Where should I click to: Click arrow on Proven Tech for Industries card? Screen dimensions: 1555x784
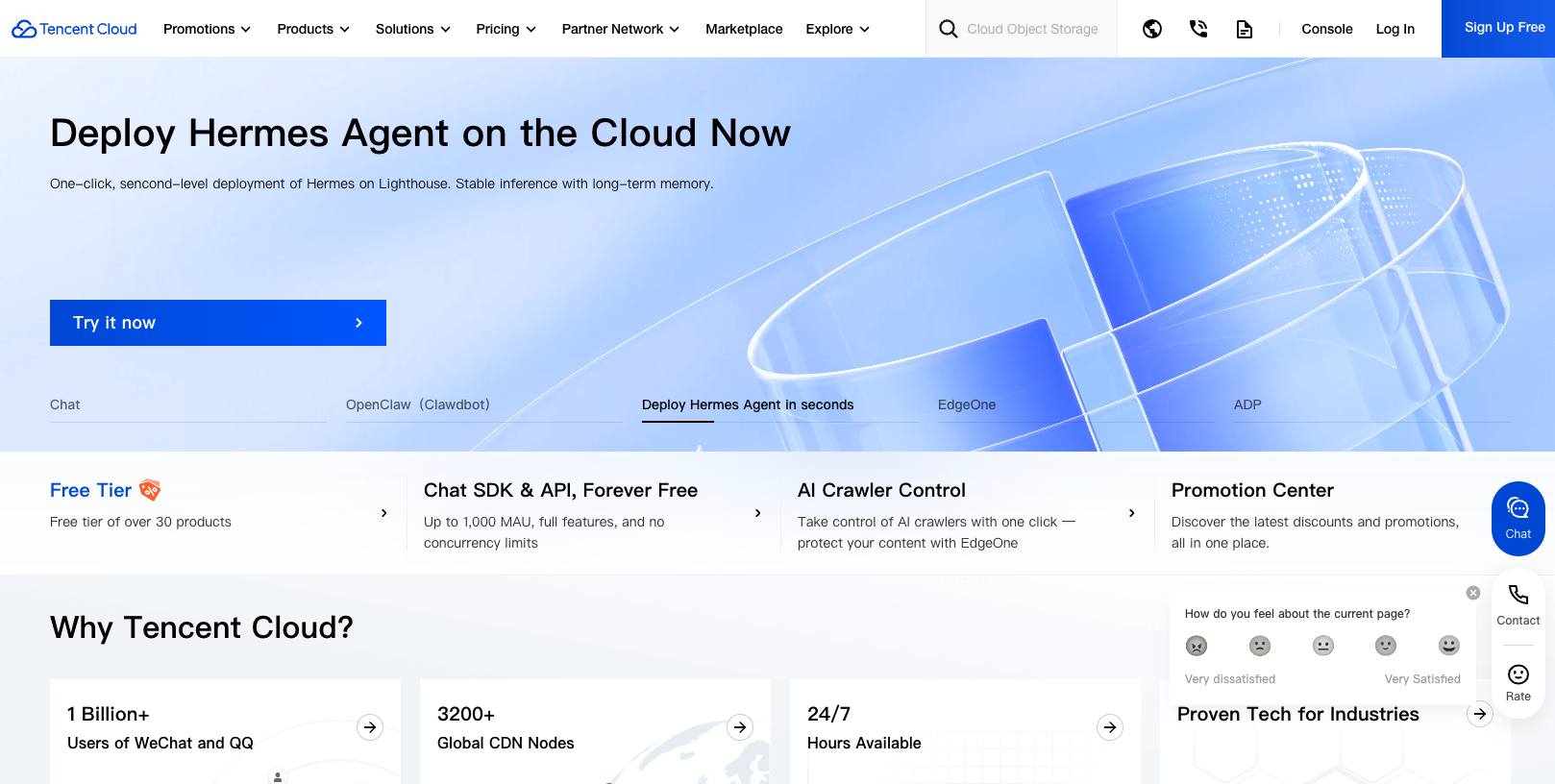pyautogui.click(x=1480, y=714)
